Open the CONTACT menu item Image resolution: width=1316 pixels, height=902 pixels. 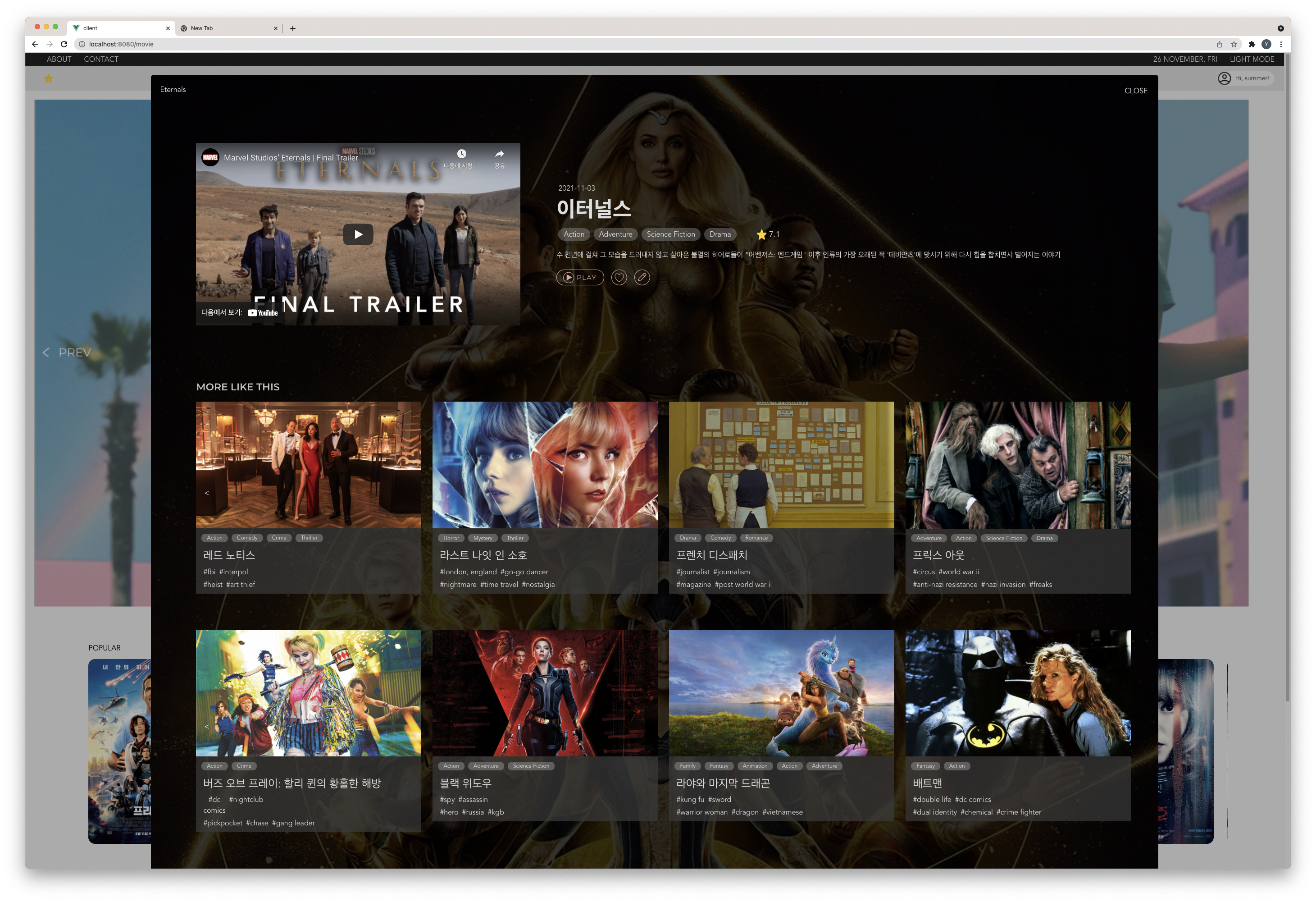101,59
